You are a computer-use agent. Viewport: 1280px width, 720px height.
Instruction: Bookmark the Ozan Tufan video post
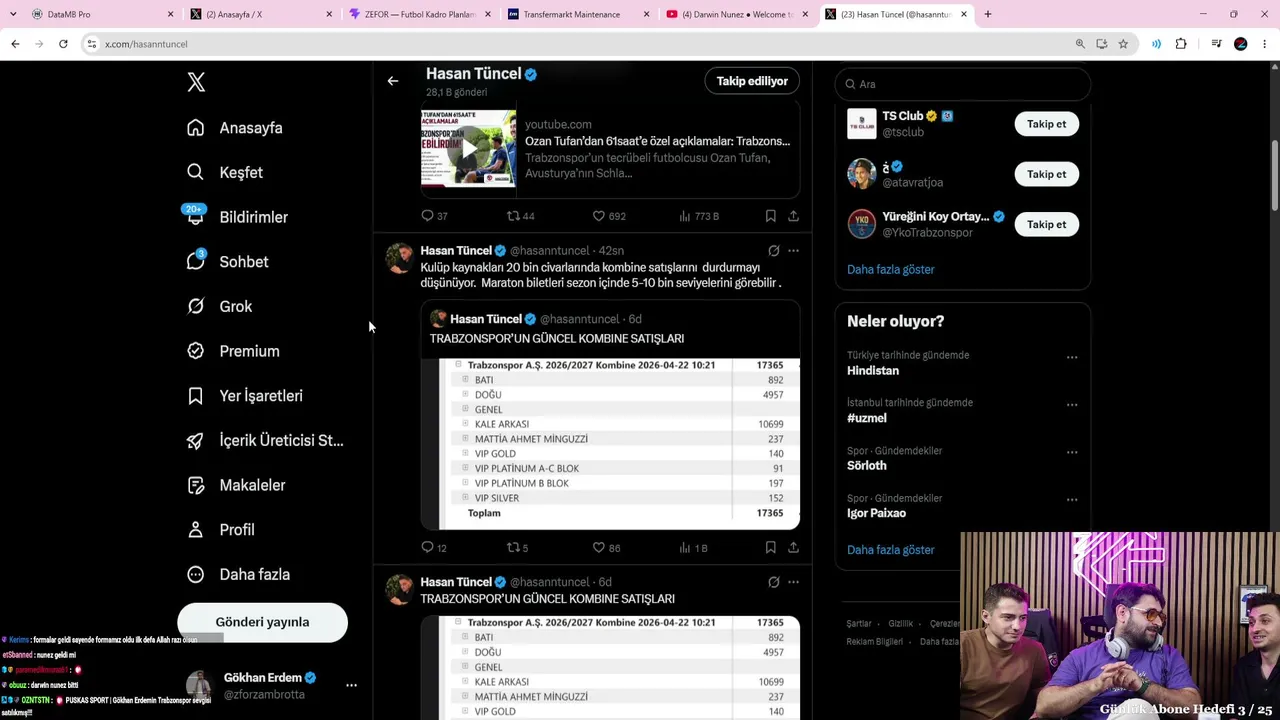[x=770, y=216]
